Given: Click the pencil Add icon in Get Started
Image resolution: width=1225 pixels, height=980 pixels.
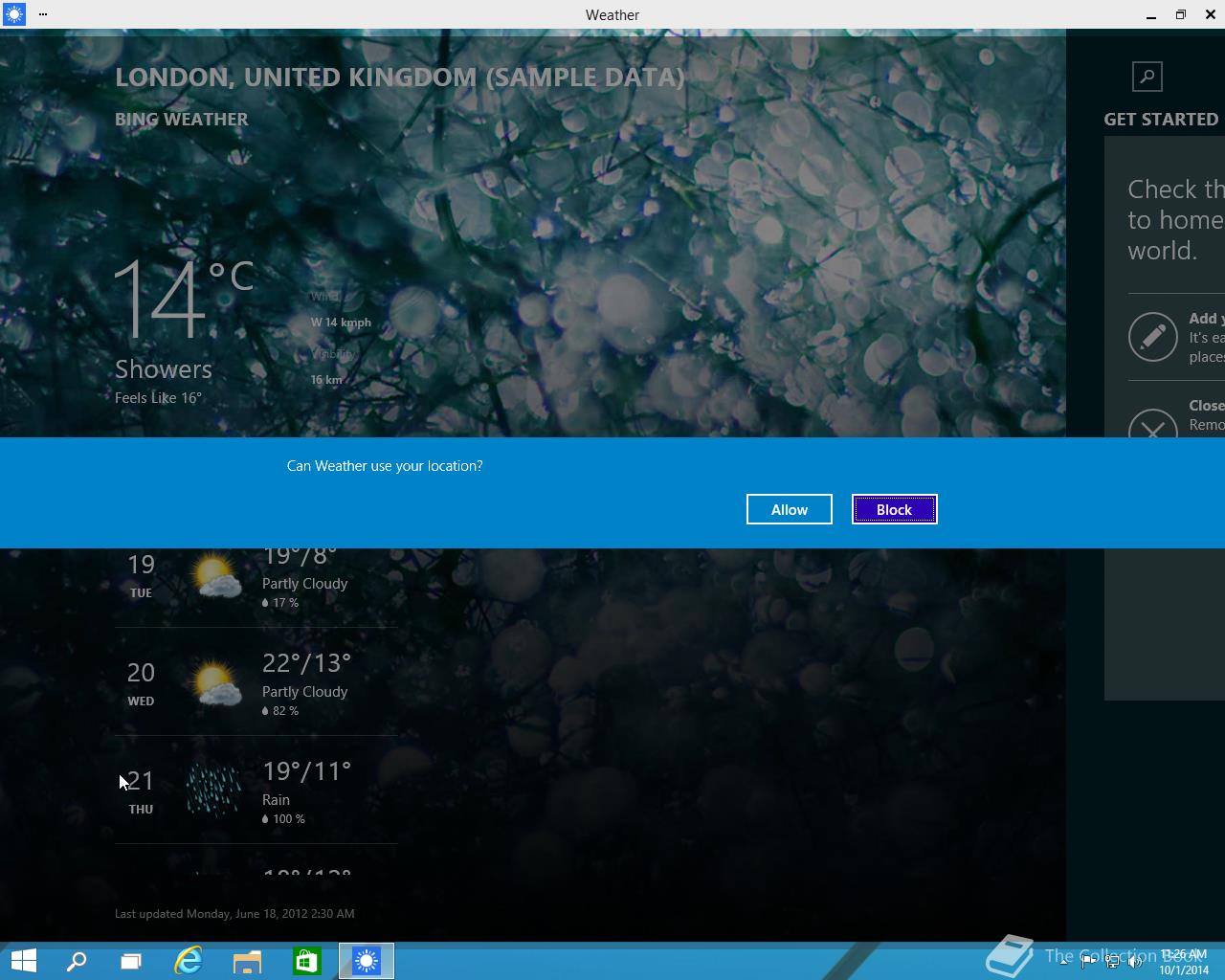Looking at the screenshot, I should (x=1152, y=337).
